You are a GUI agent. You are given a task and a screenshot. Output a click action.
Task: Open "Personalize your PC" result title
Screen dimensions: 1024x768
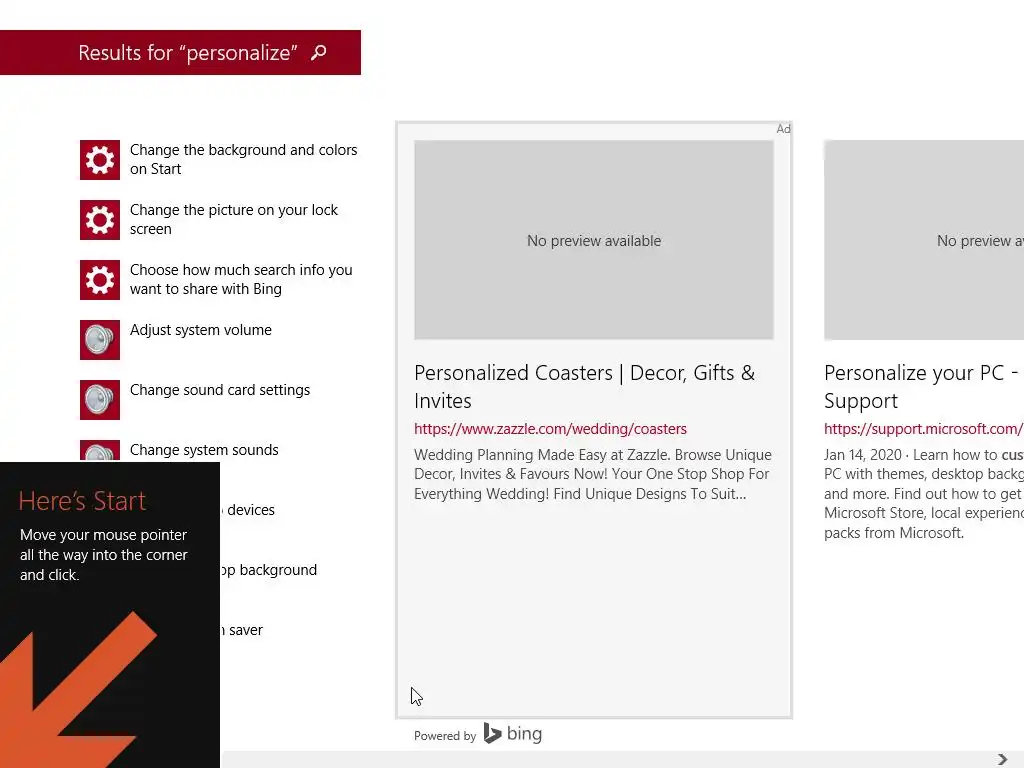923,387
